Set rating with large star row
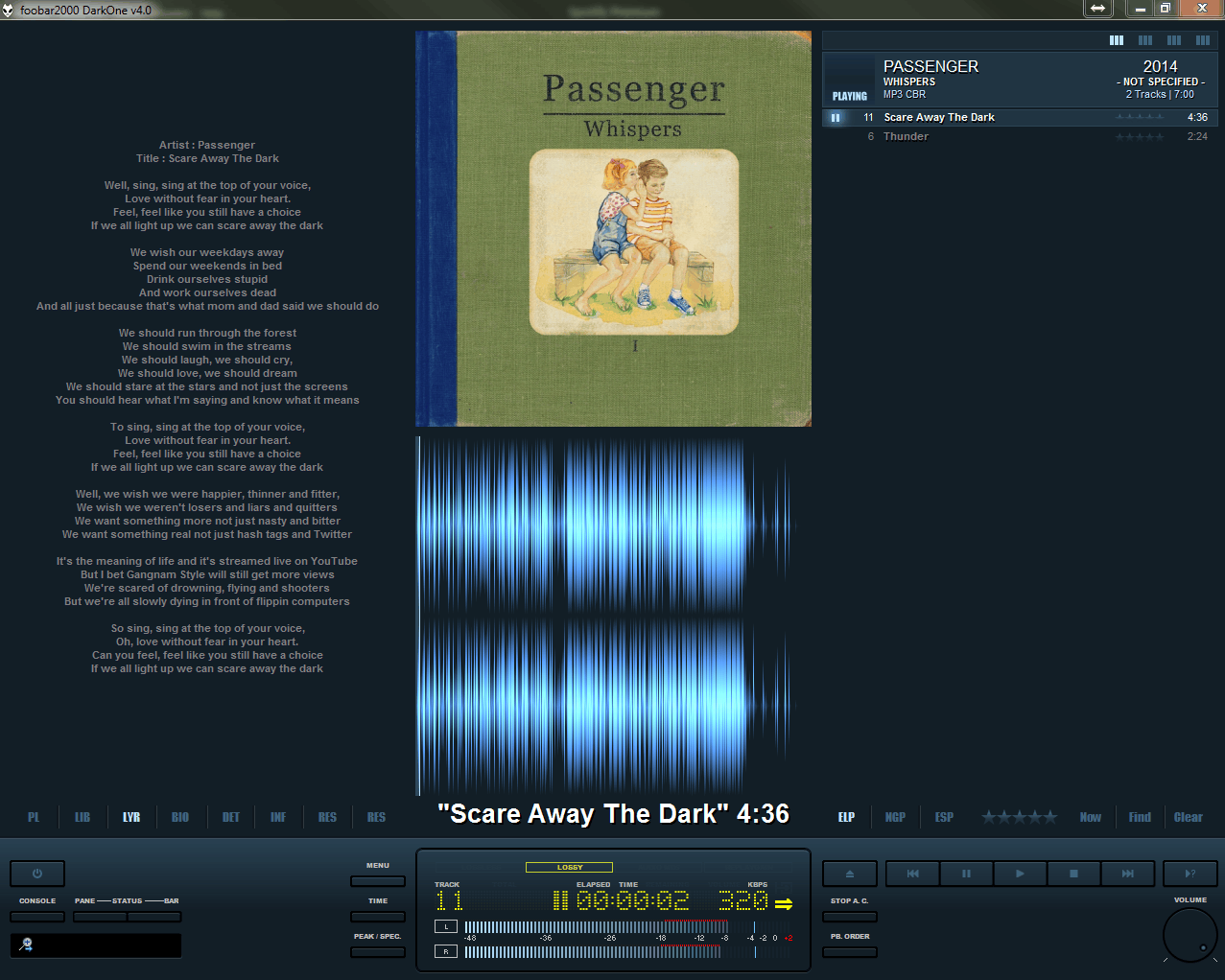 (1019, 817)
